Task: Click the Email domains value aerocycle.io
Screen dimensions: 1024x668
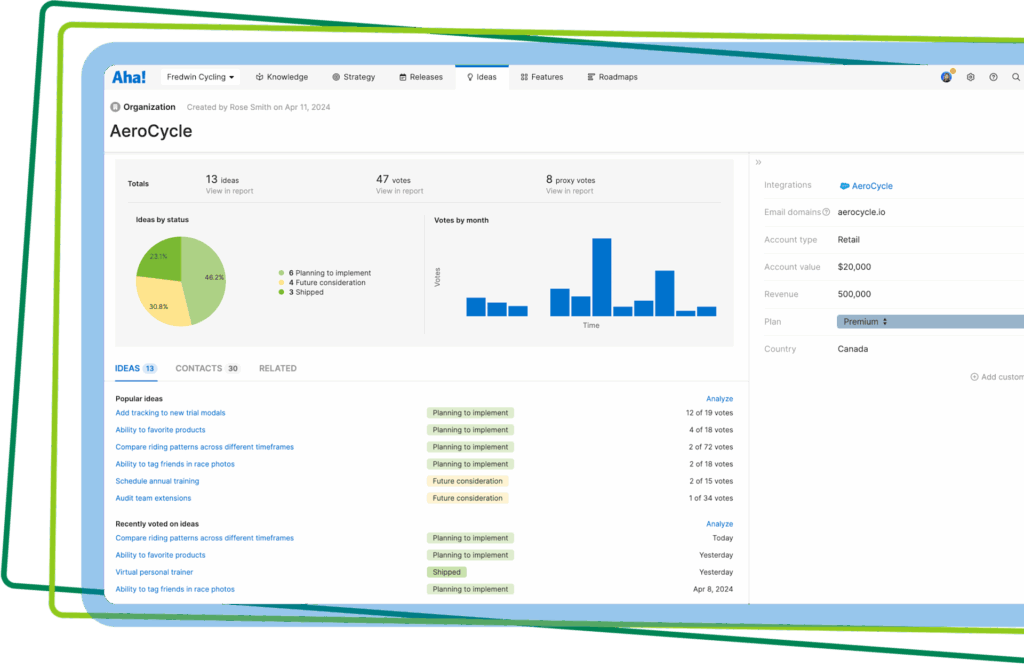Action: (861, 212)
